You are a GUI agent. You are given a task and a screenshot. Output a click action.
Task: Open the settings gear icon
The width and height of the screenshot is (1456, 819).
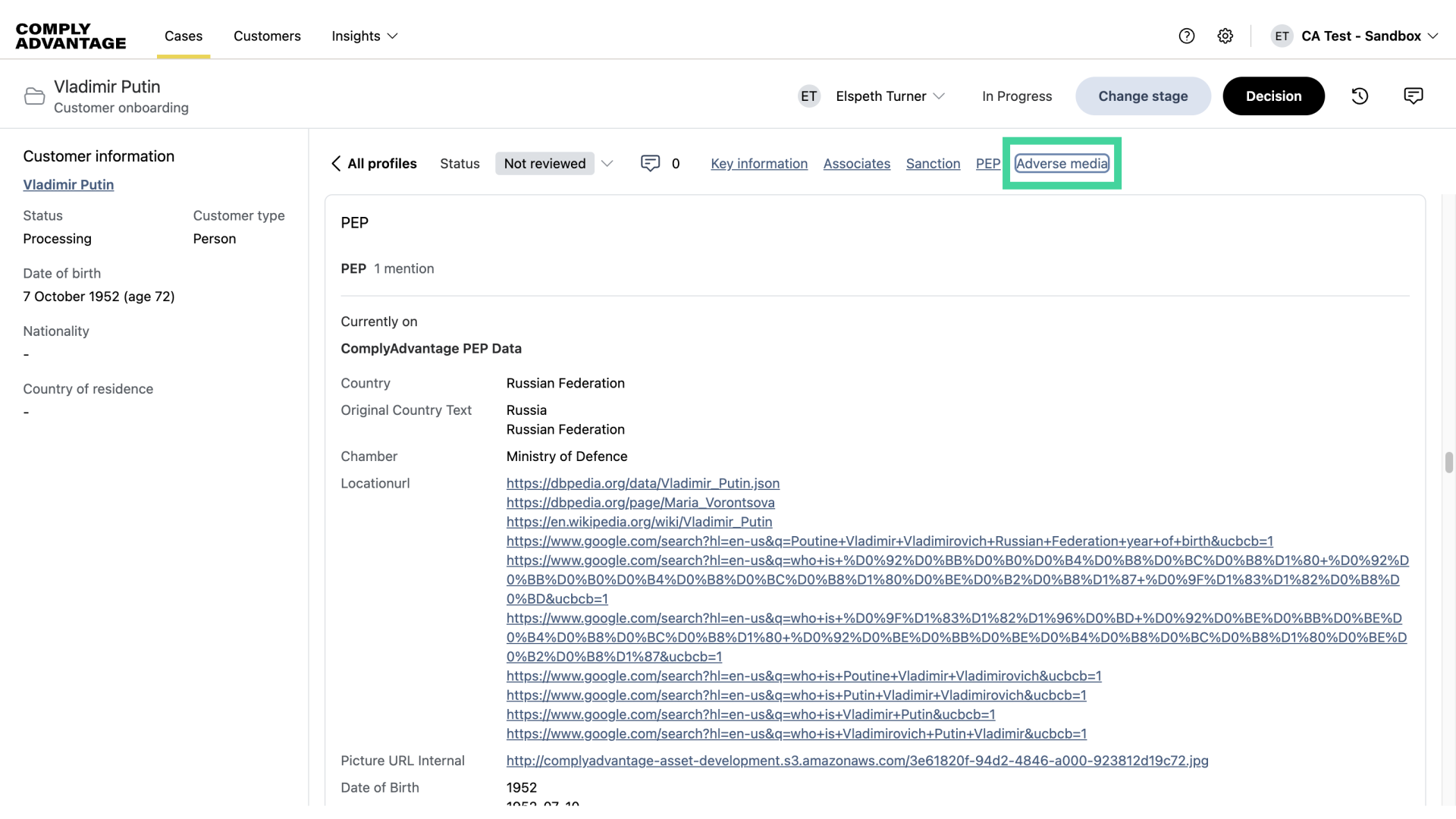[1225, 36]
